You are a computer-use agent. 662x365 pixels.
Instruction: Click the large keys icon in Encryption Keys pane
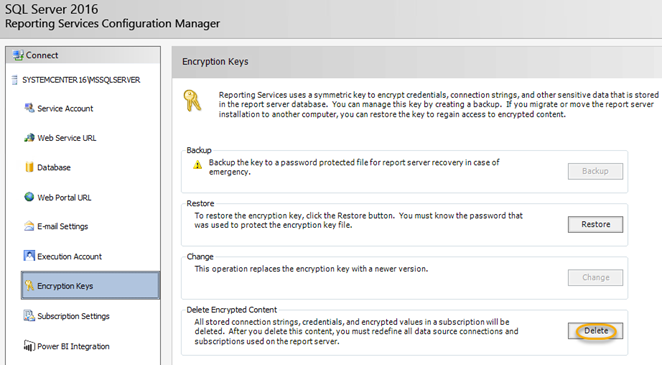[193, 101]
